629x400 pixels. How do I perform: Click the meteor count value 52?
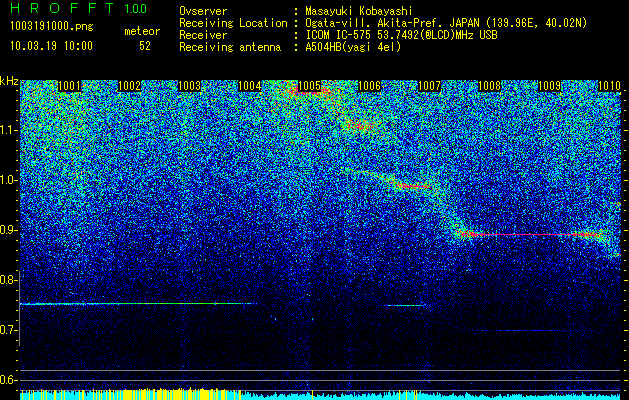pos(145,46)
